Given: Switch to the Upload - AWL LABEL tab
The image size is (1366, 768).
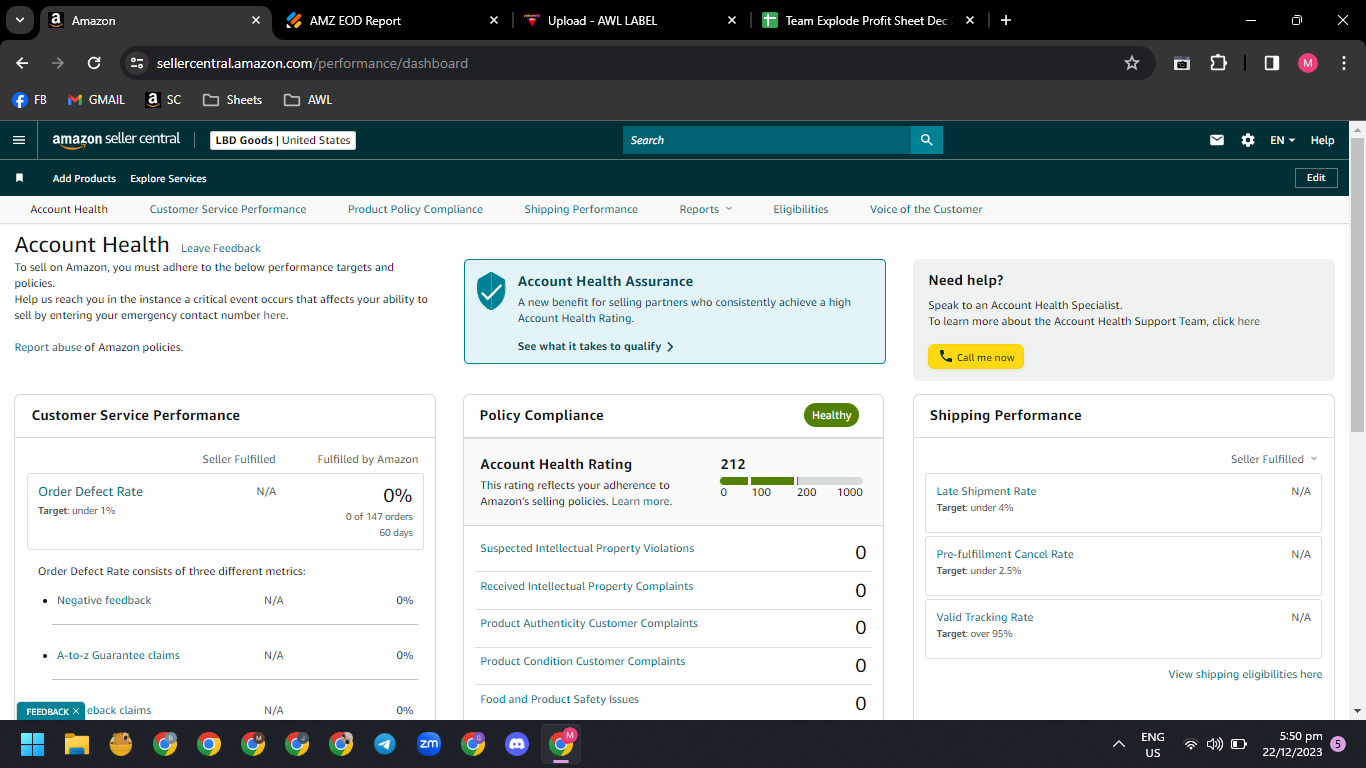Looking at the screenshot, I should click(631, 20).
